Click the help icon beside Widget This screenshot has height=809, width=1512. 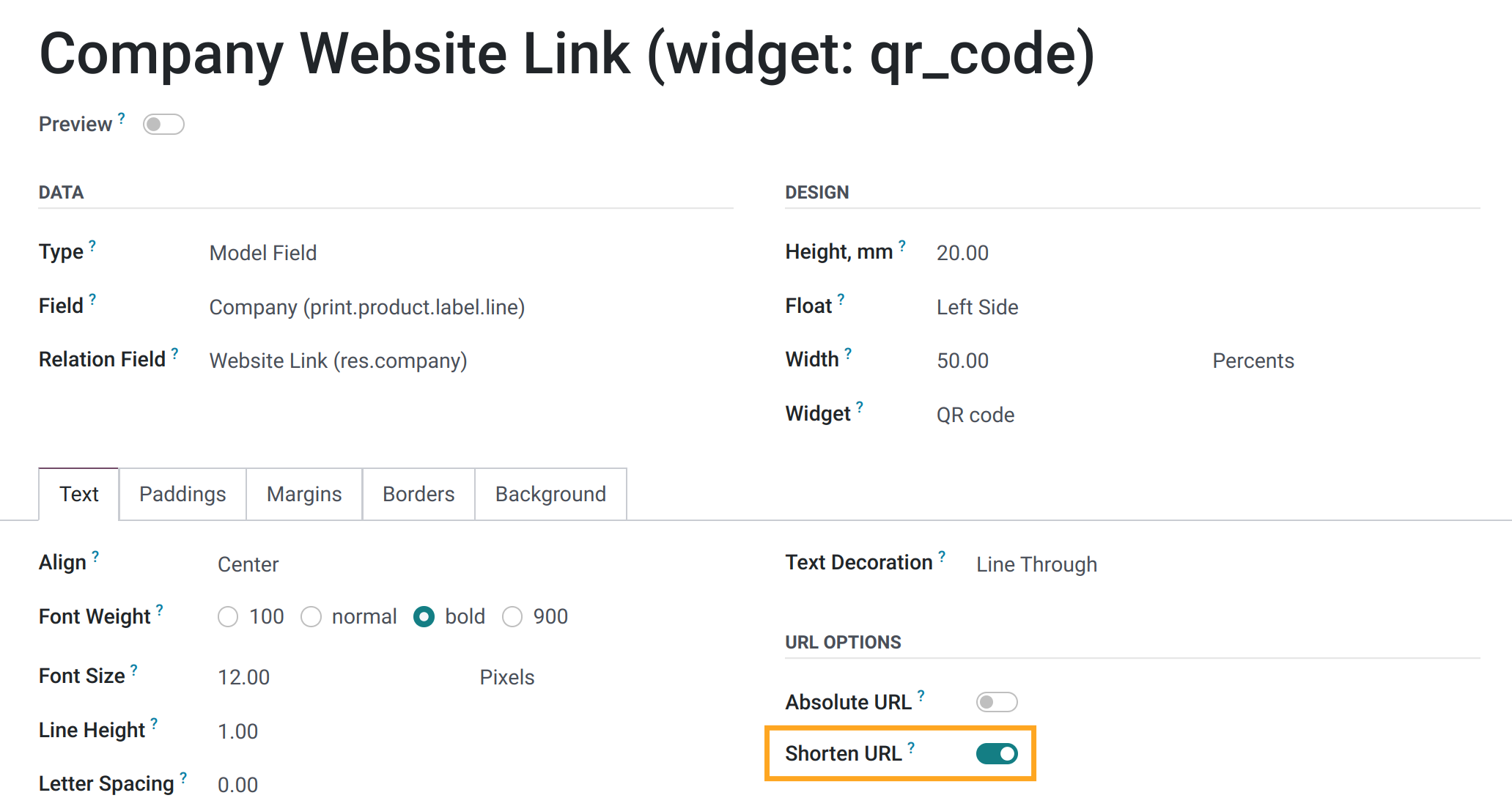[x=860, y=405]
